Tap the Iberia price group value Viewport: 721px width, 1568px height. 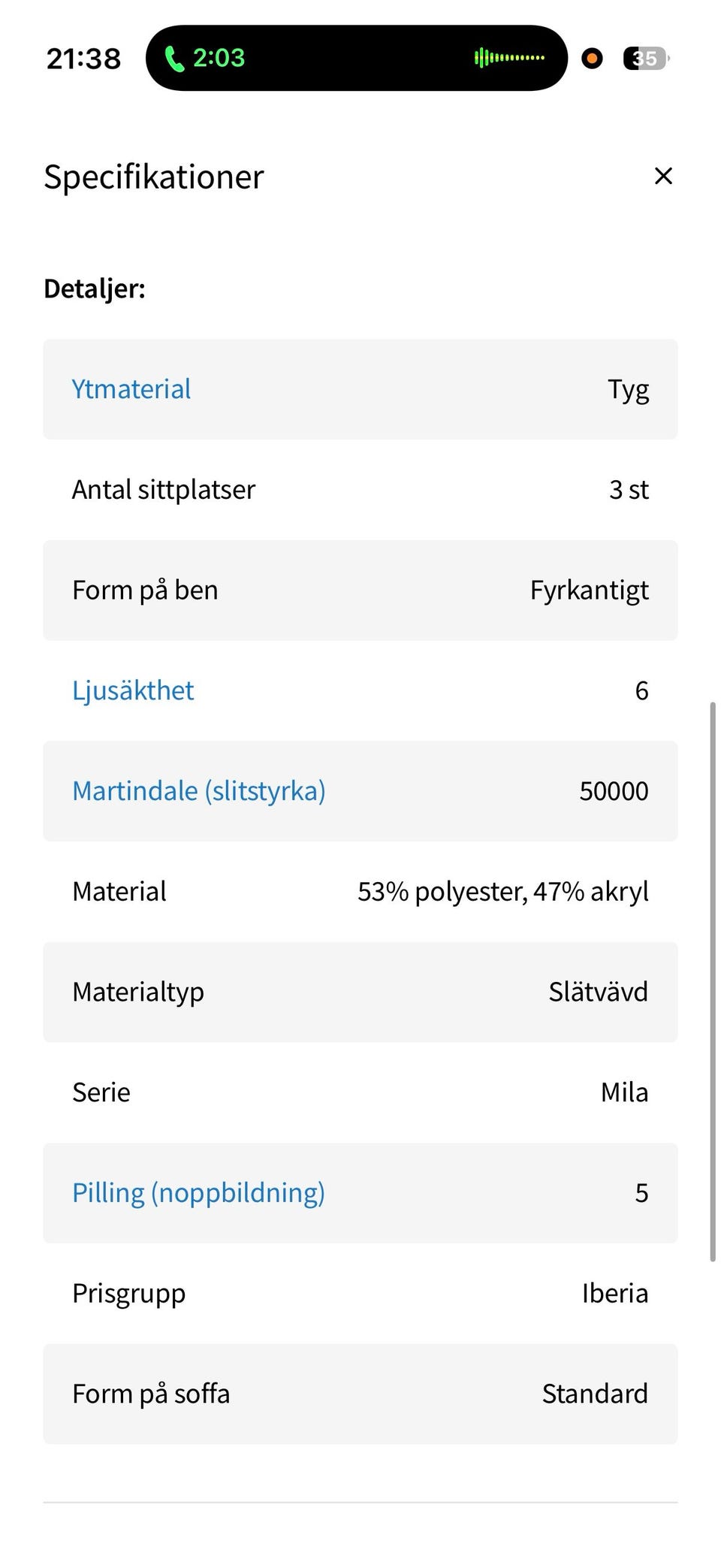click(614, 1293)
